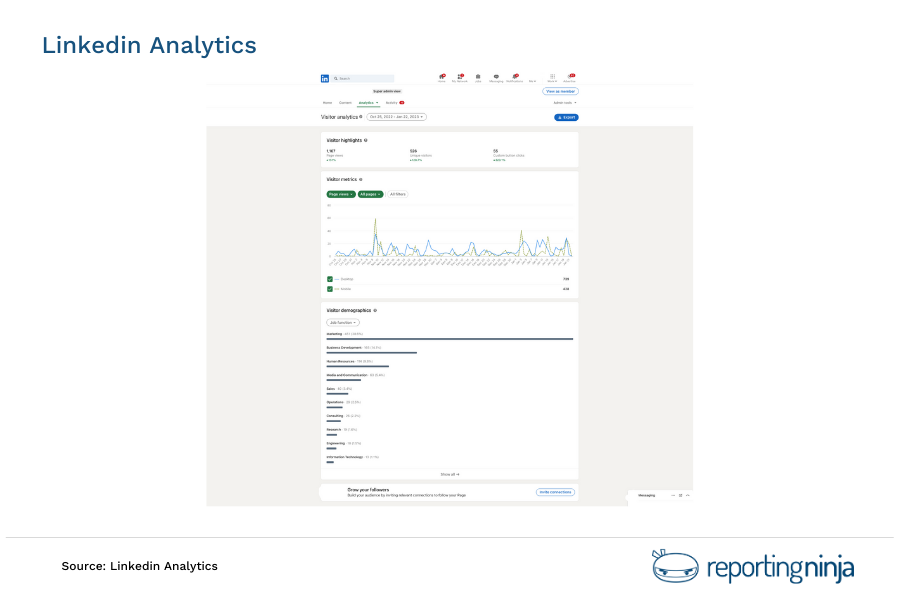Click the Work grid icon
This screenshot has width=900, height=600.
[551, 77]
